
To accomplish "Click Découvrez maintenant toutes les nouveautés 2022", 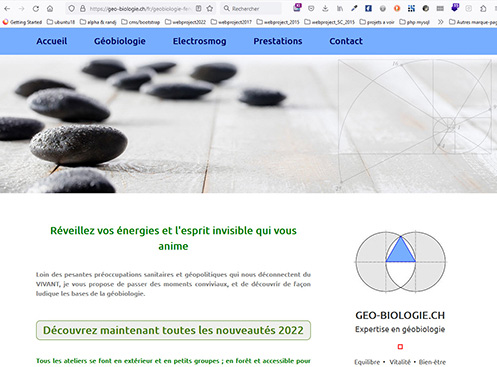I will [x=173, y=330].
